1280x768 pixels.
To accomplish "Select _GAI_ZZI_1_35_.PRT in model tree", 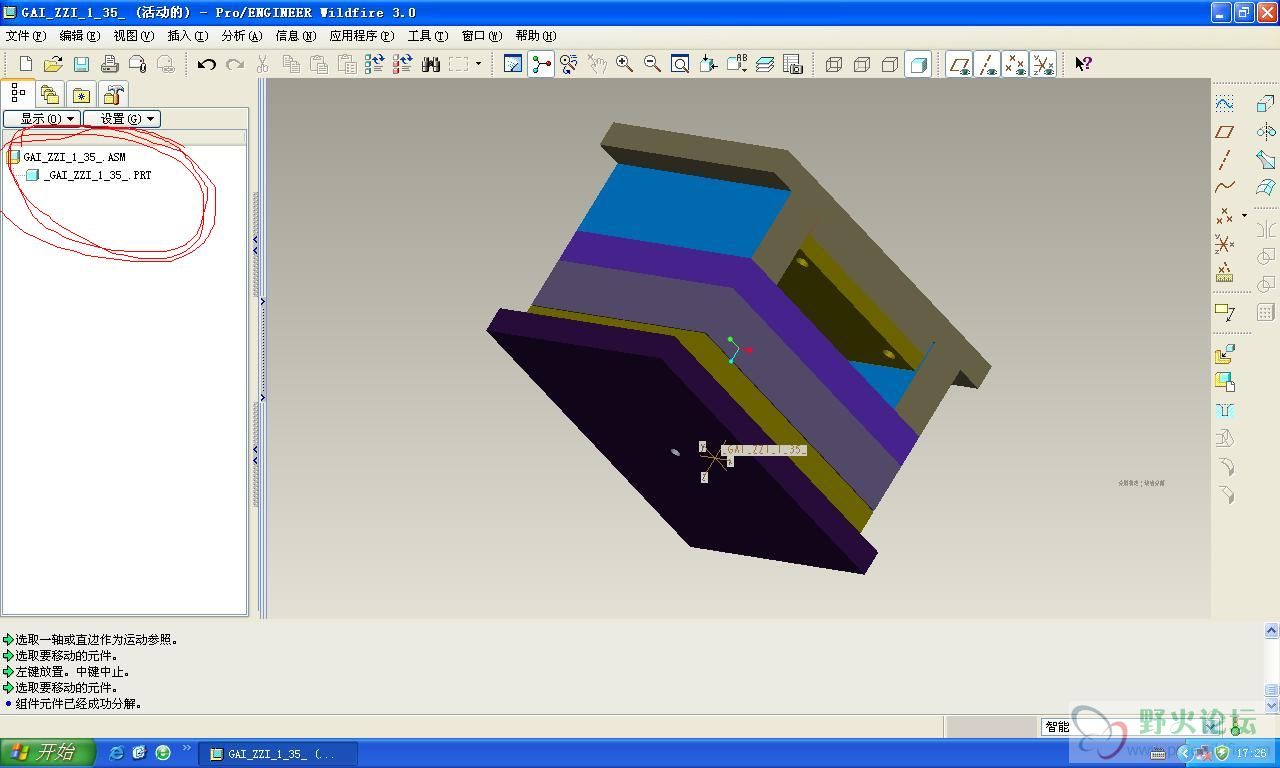I will tap(97, 175).
